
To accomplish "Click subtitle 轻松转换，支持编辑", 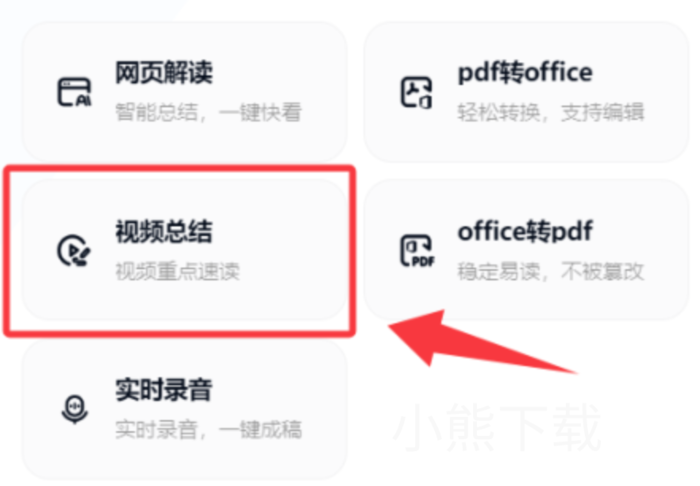I will coord(551,112).
